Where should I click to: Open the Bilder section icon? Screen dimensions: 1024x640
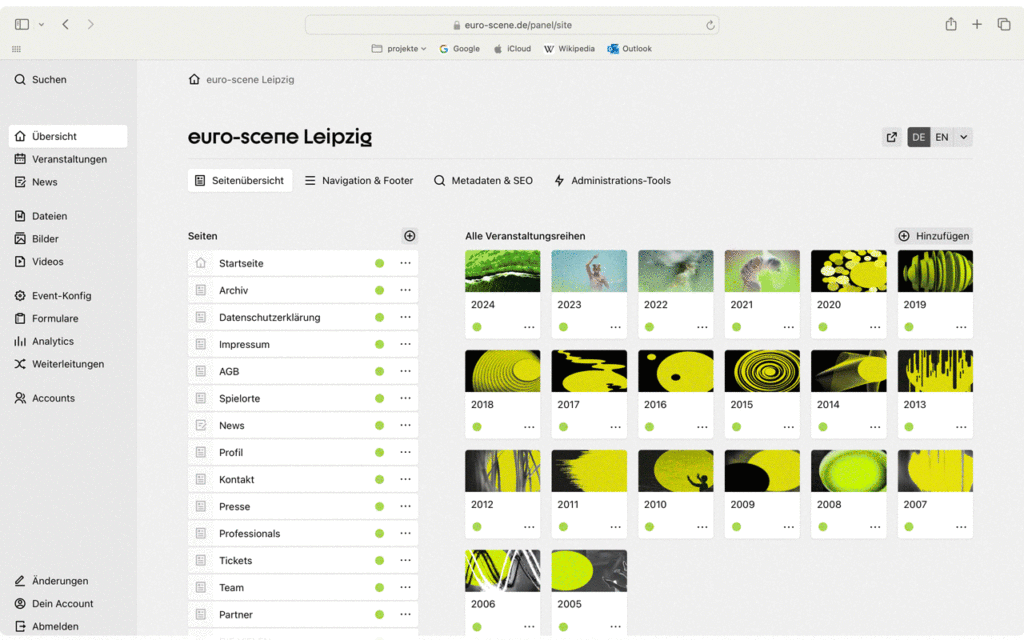pos(21,239)
